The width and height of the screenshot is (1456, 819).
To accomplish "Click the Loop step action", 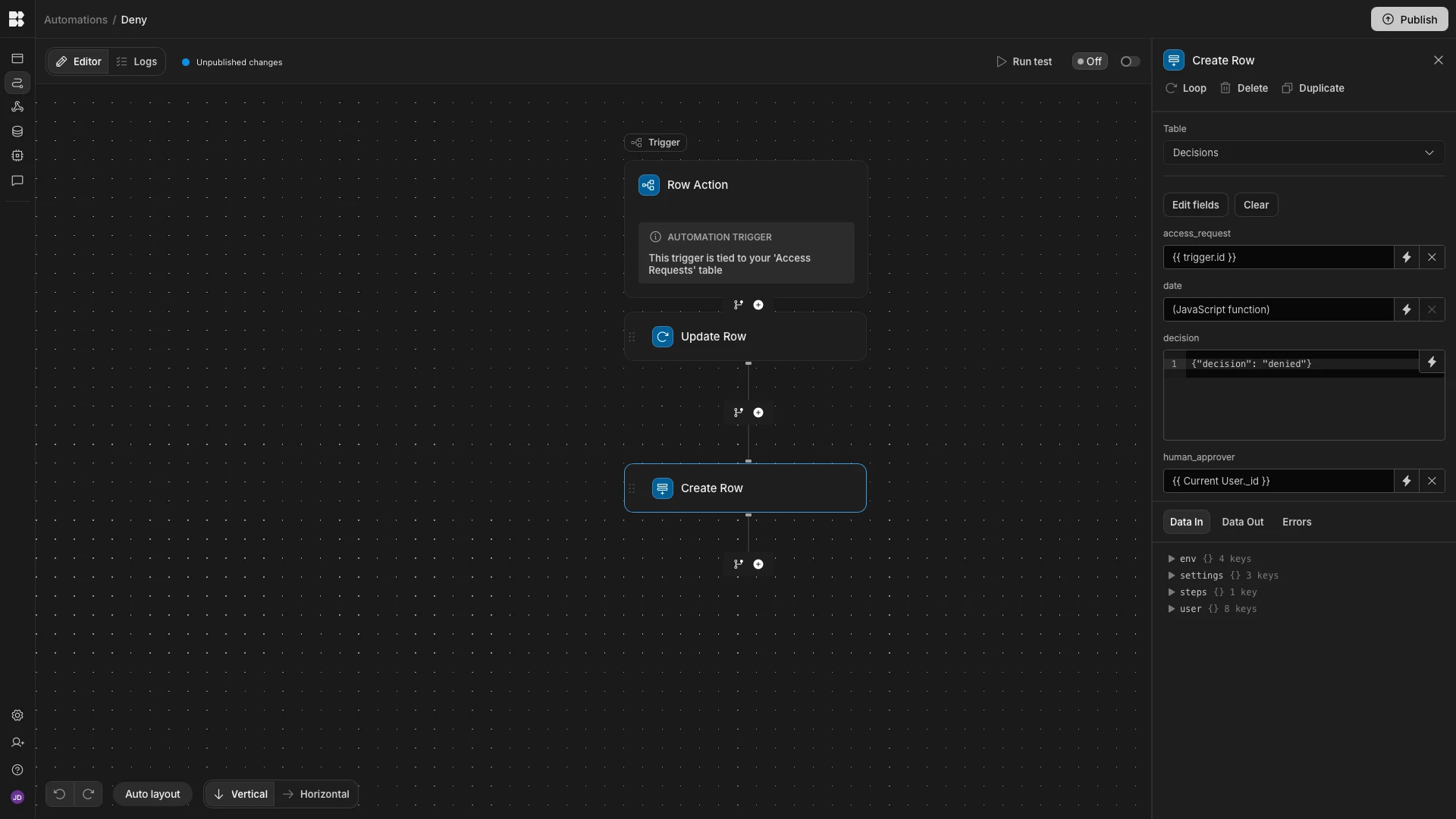I will [1185, 88].
